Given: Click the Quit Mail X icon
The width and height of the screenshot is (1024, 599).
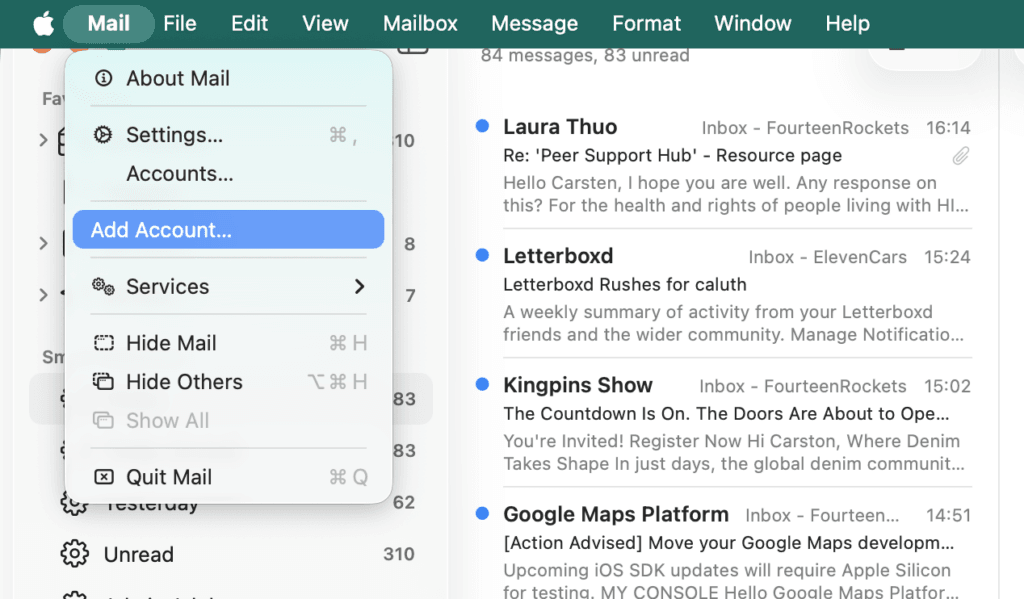Looking at the screenshot, I should (x=103, y=477).
